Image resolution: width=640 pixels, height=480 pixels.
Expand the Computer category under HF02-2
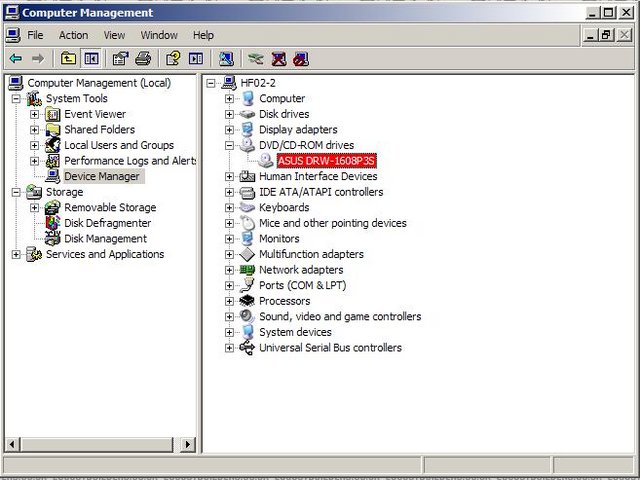[229, 98]
